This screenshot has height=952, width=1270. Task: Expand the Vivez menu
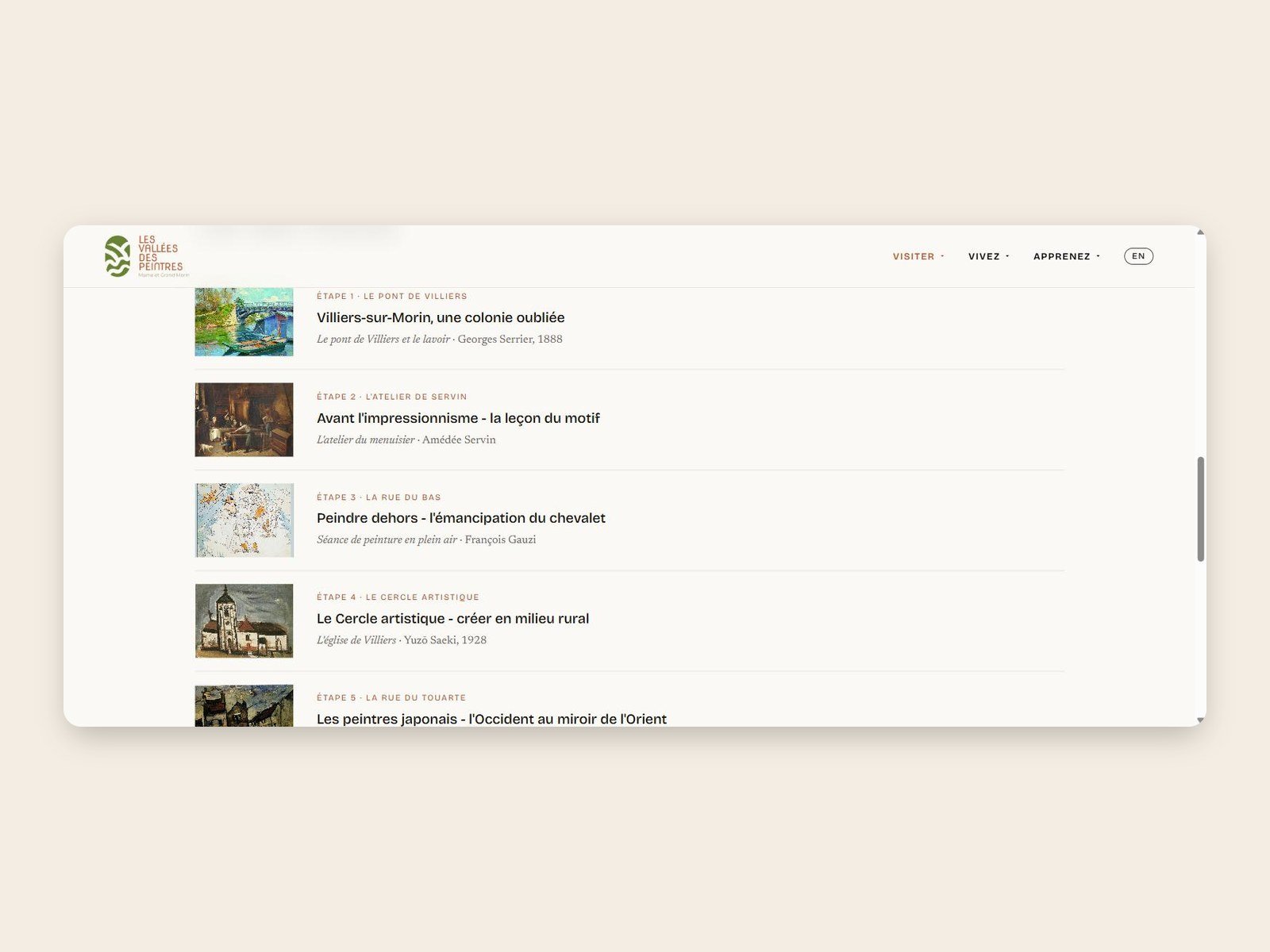988,256
